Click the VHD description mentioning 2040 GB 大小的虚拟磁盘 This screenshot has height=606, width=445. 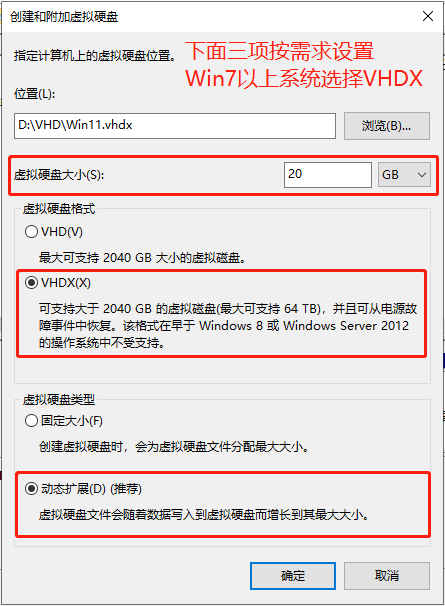click(x=142, y=257)
